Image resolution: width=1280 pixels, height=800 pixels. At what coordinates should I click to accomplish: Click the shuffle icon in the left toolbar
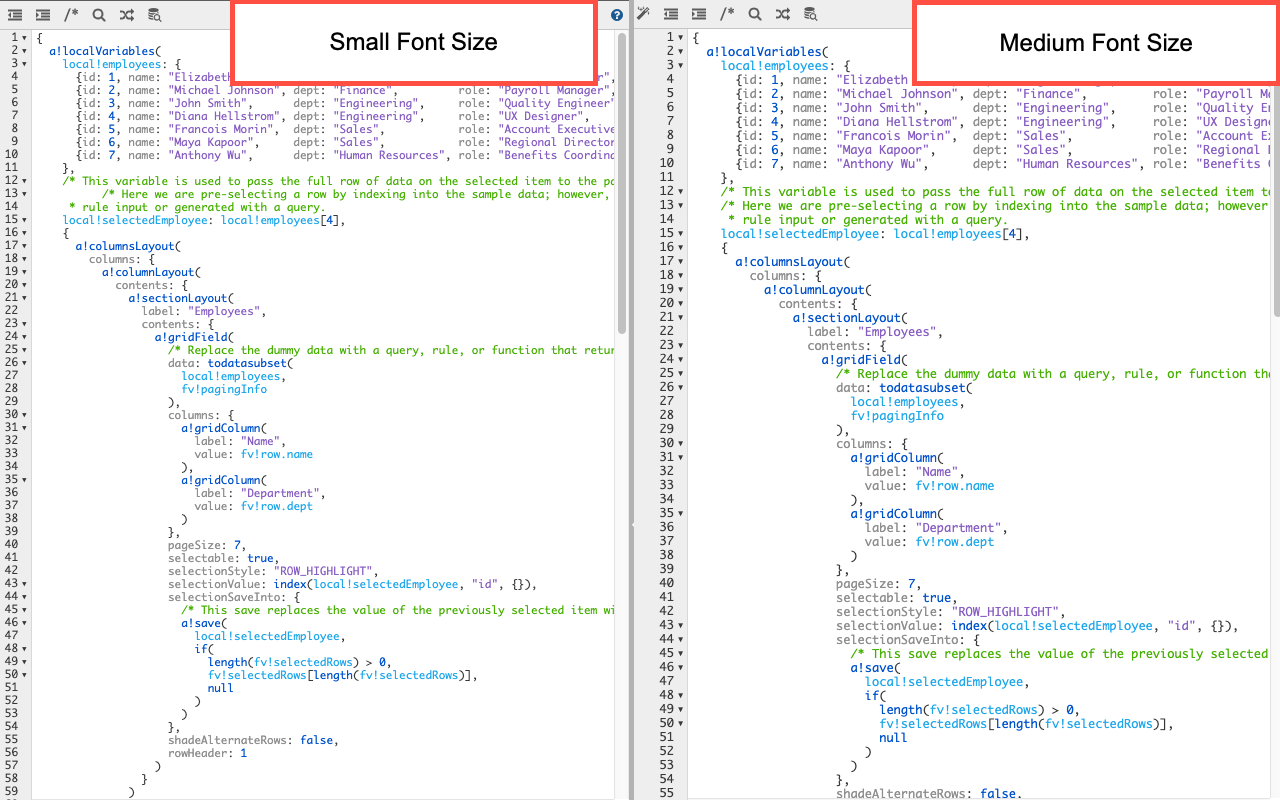pyautogui.click(x=126, y=14)
